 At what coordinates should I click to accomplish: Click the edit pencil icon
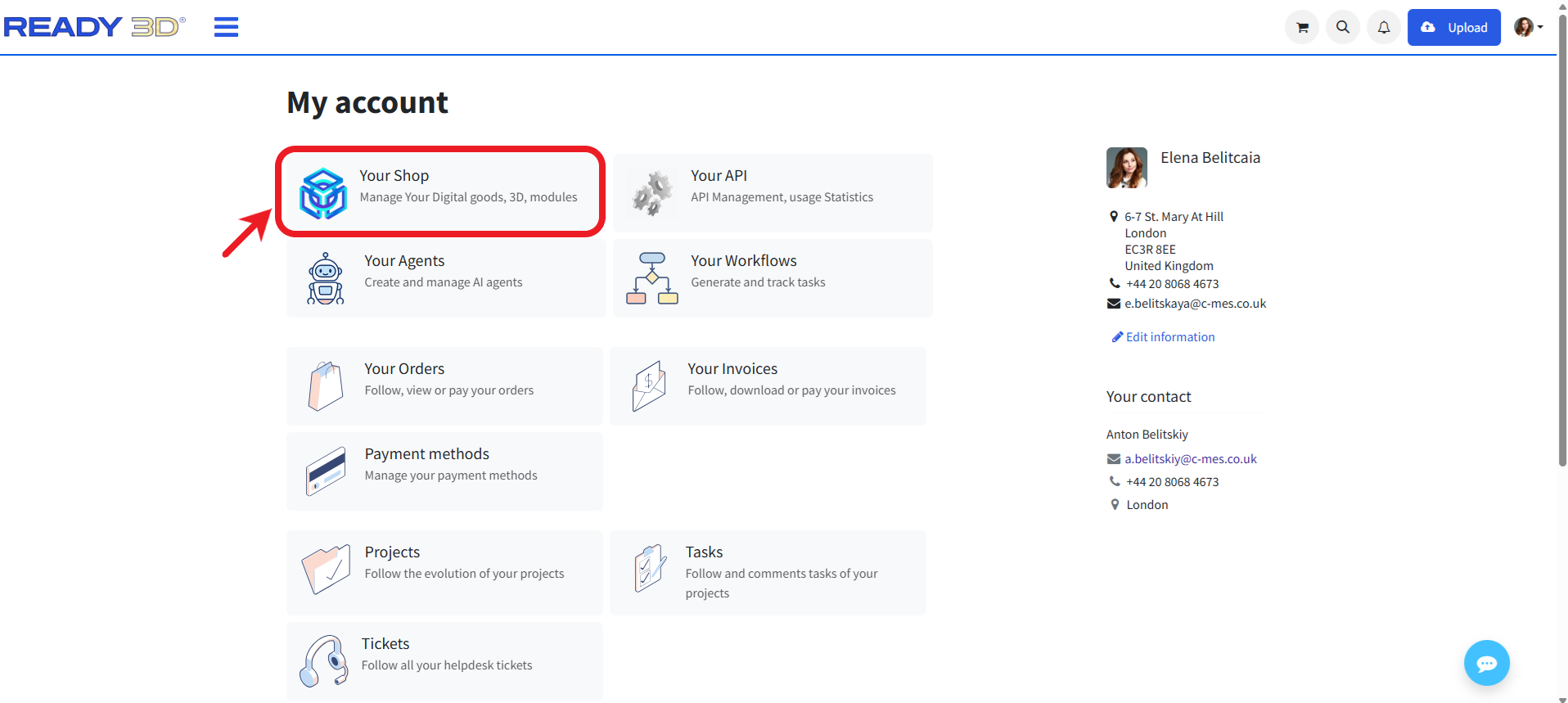[1117, 336]
